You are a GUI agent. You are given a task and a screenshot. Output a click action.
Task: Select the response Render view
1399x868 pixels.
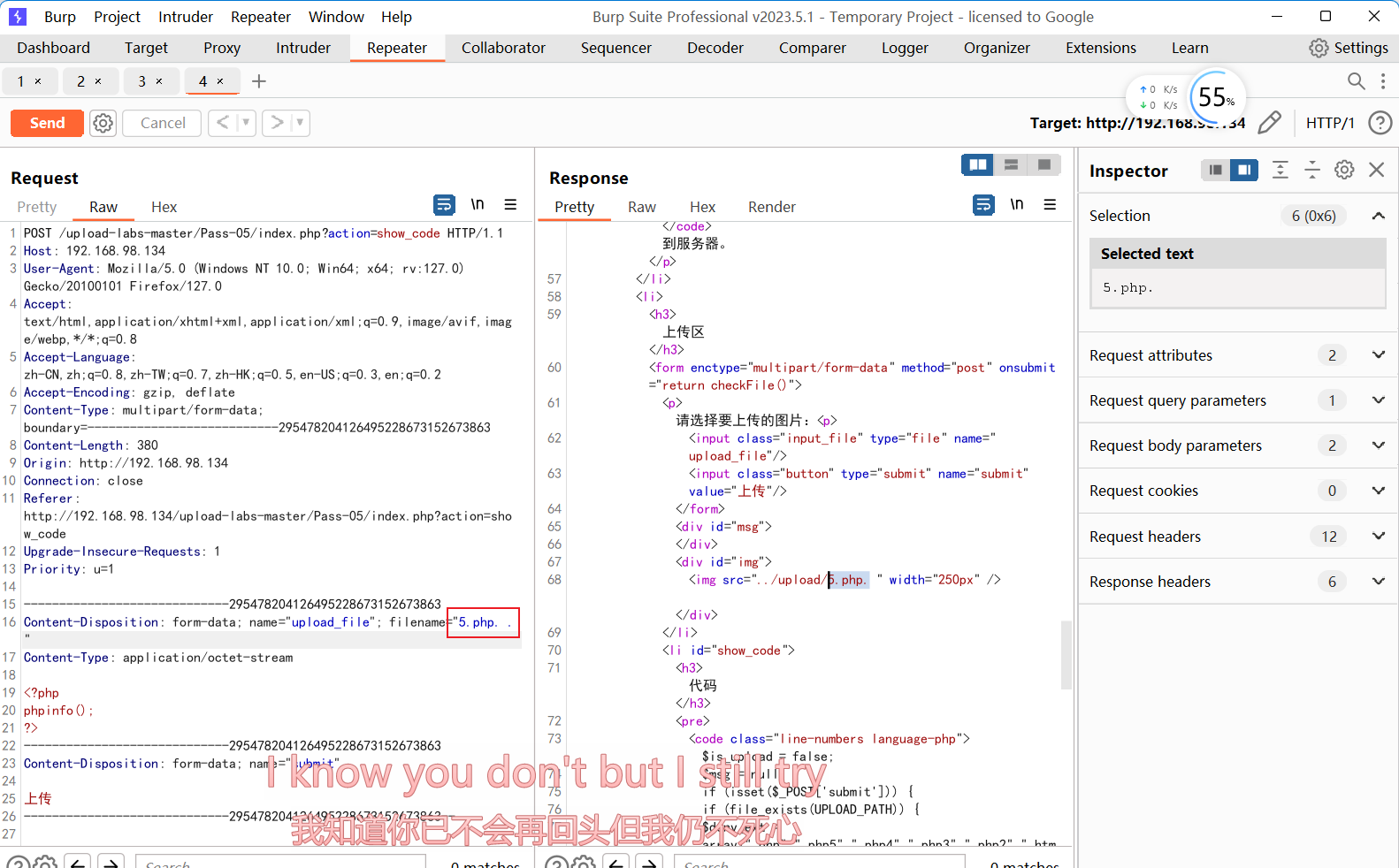pos(772,207)
